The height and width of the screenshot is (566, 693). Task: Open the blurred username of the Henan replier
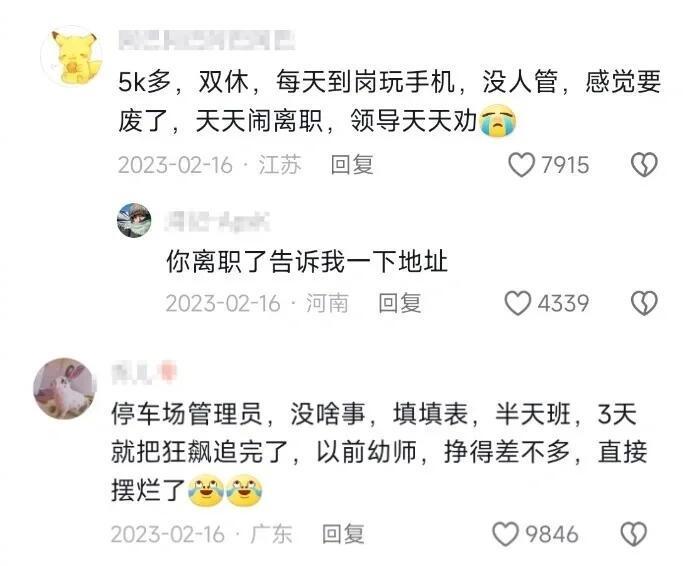[x=217, y=221]
